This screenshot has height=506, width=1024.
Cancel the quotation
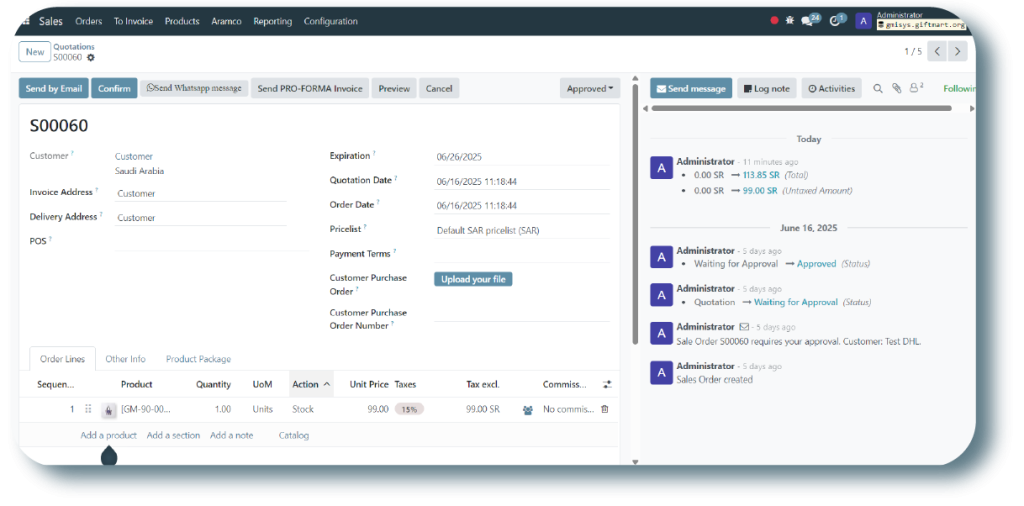point(439,88)
